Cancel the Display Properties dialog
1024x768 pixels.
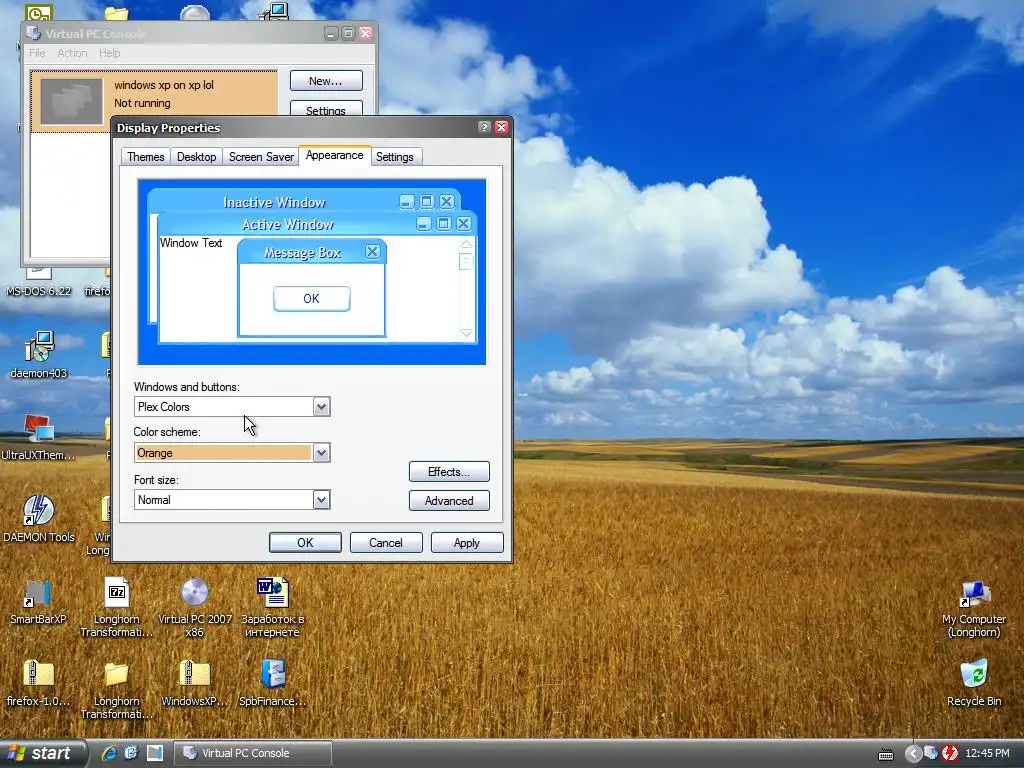pos(386,543)
